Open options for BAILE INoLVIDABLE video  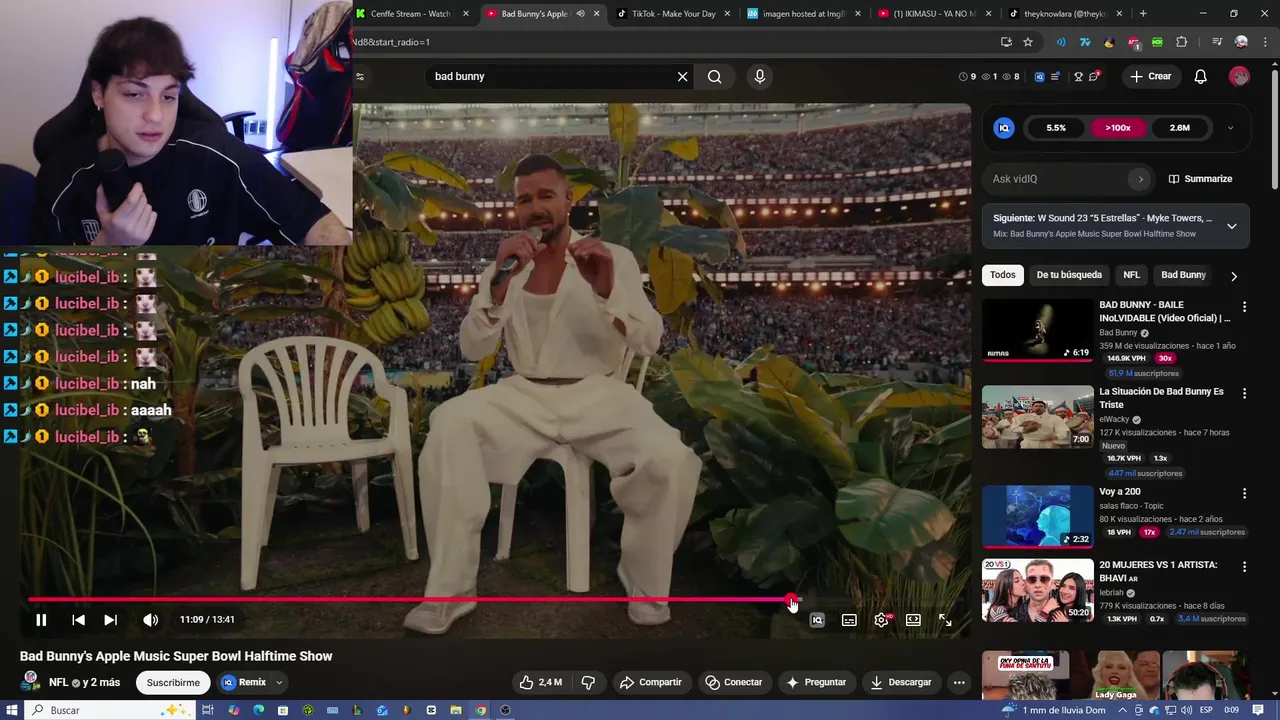tap(1244, 307)
